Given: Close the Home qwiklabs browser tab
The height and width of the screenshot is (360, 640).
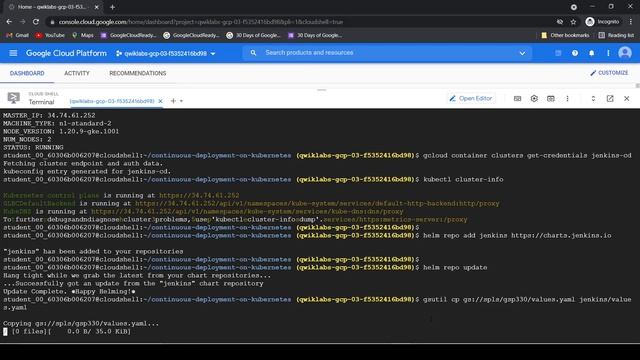Looking at the screenshot, I should (x=97, y=7).
